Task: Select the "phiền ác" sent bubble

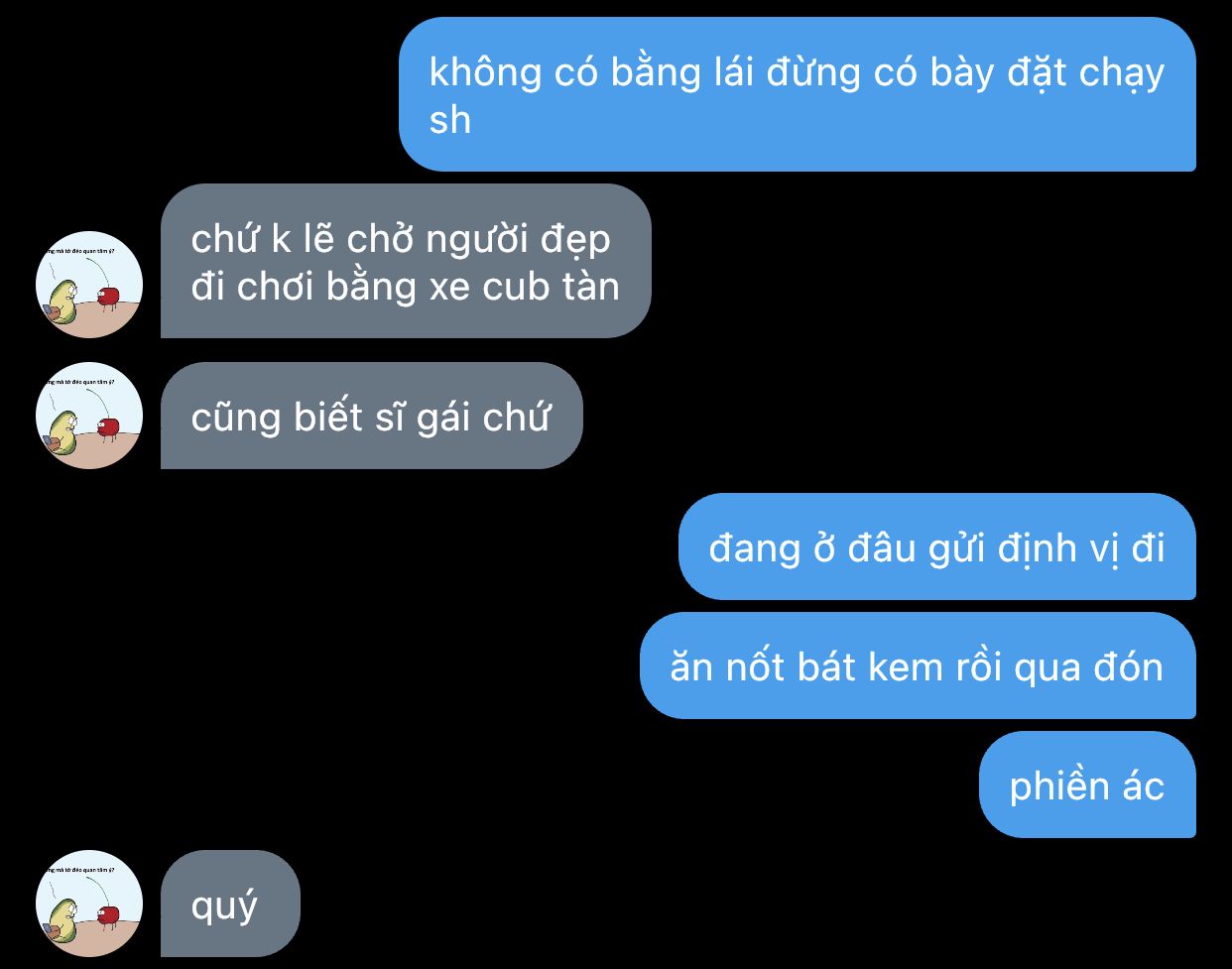Action: (1087, 785)
